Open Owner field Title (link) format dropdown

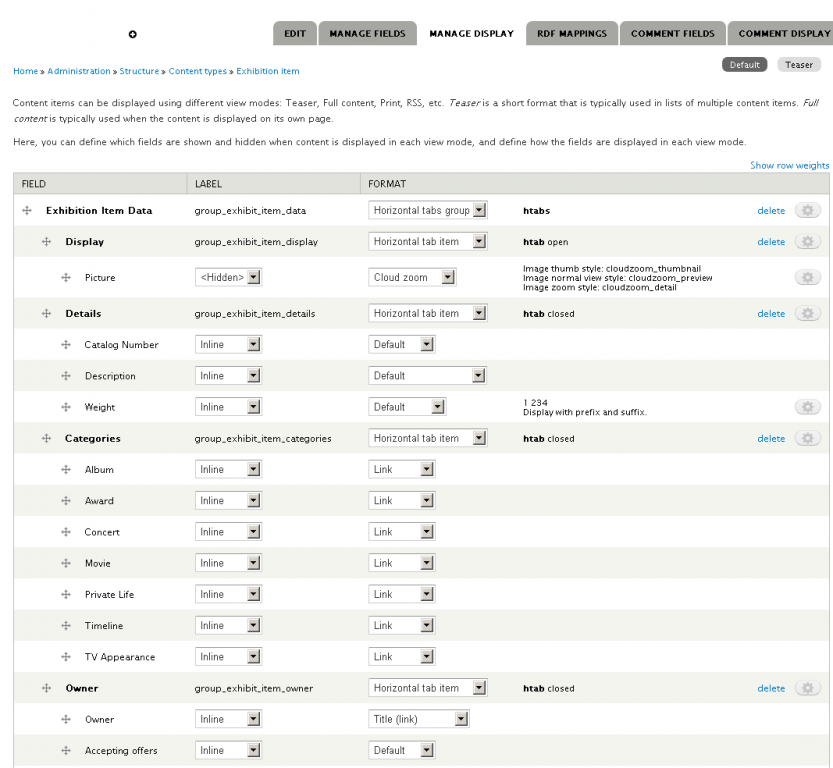click(419, 719)
